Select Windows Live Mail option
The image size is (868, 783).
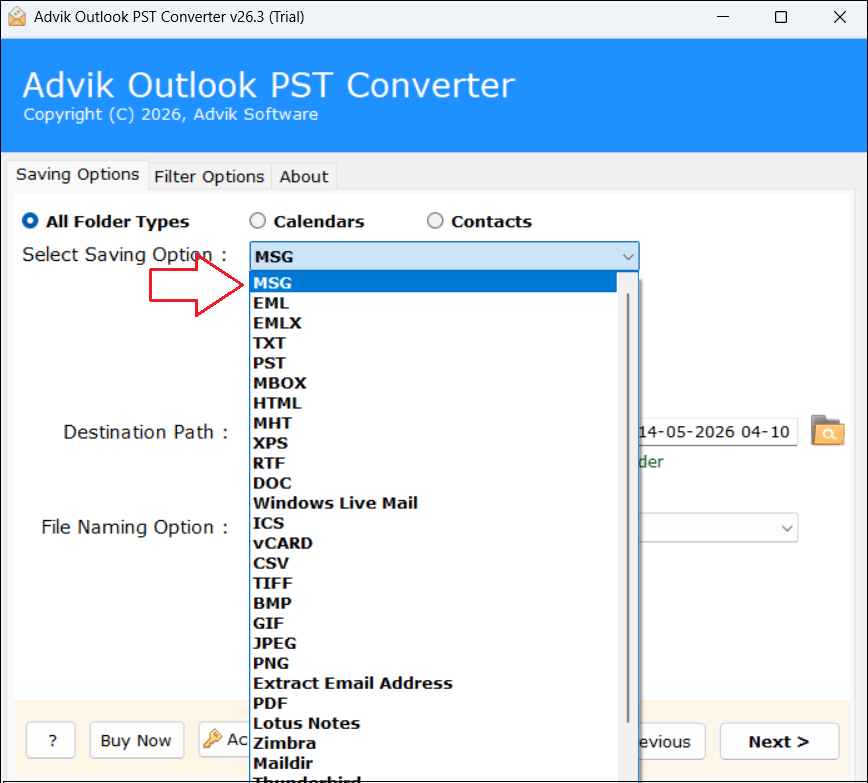coord(433,503)
